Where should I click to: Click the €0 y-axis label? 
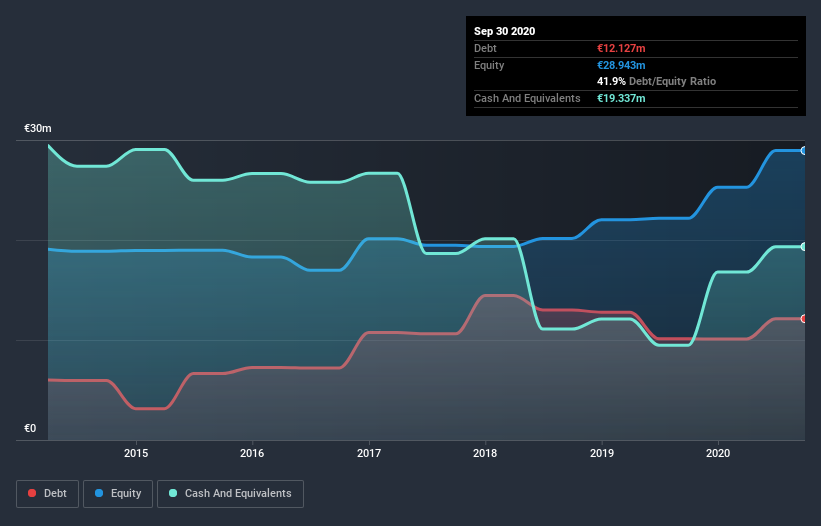(30, 429)
